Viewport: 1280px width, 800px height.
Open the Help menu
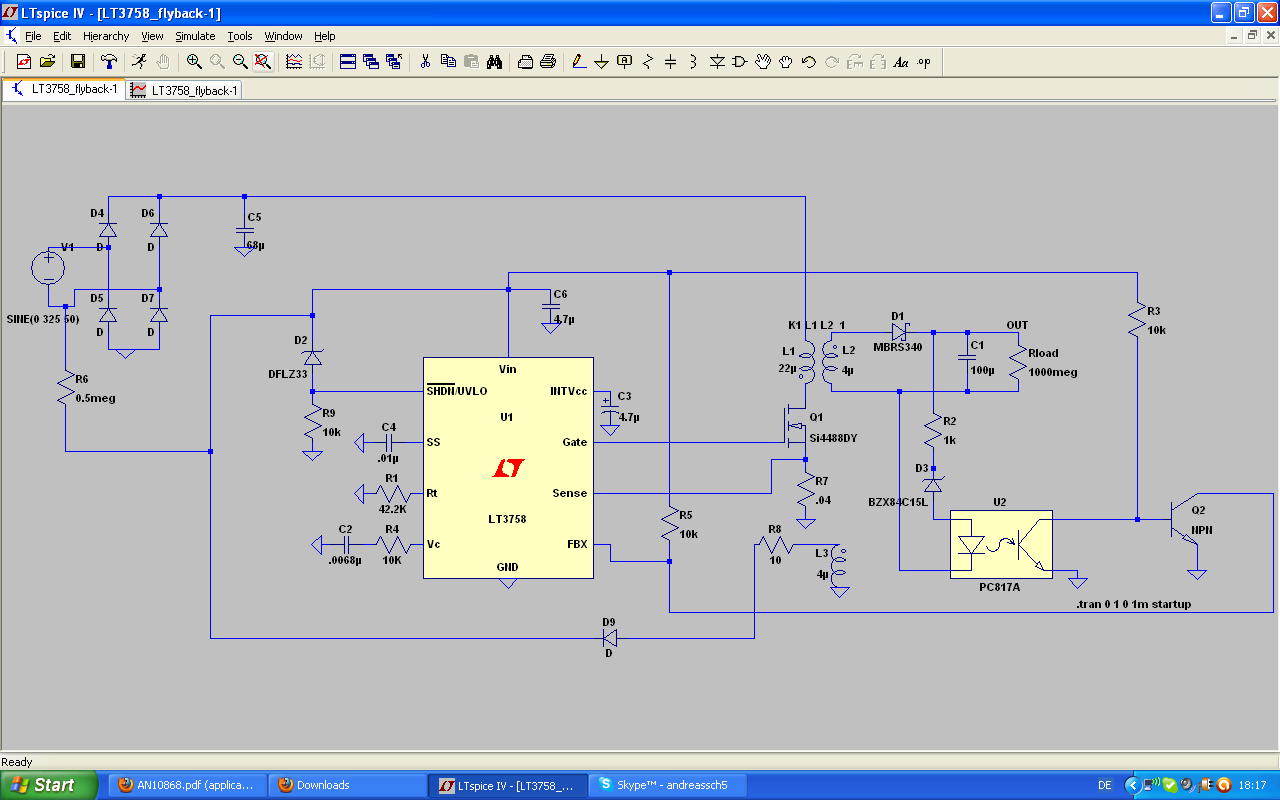[325, 36]
